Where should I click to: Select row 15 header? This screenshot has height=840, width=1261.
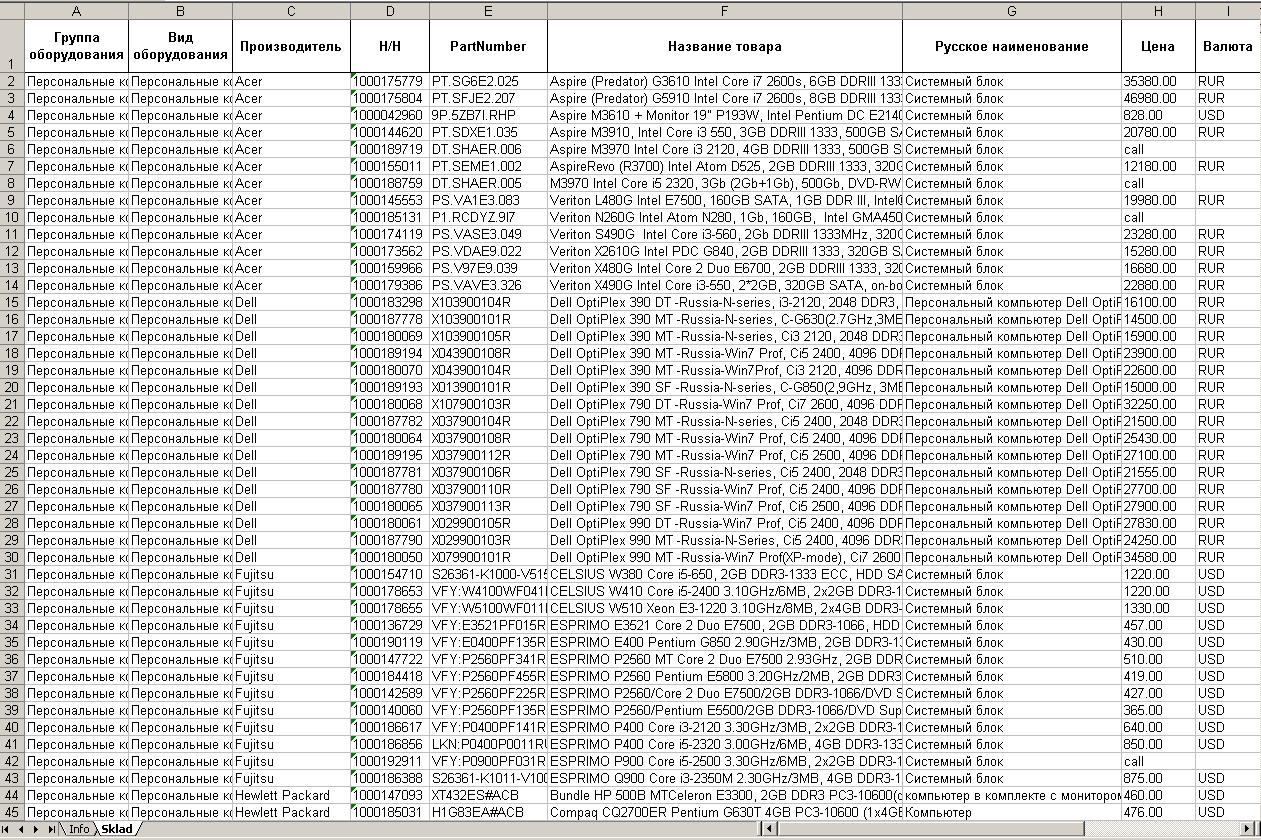click(x=12, y=302)
